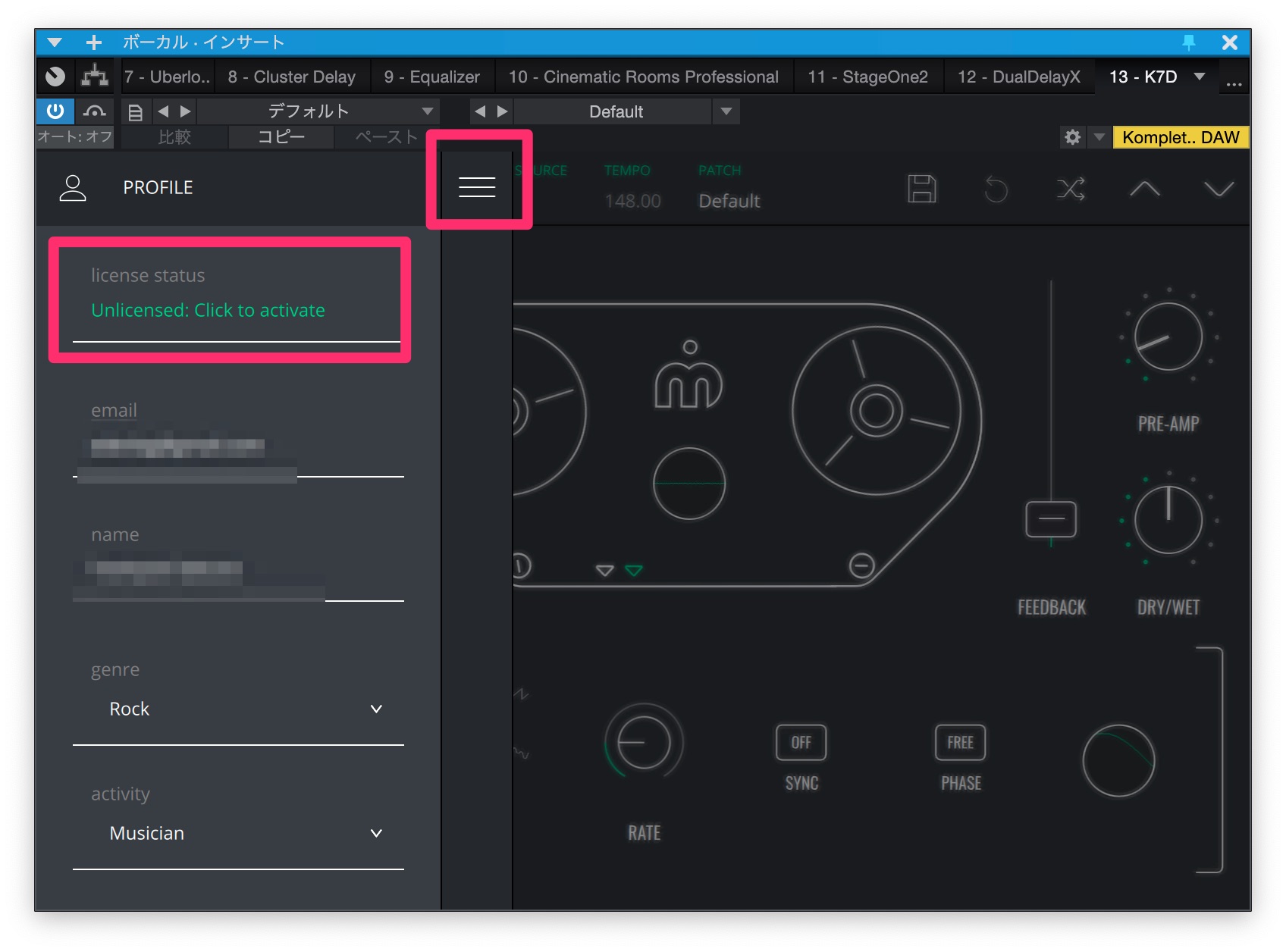Toggle the PHASE FREE button

click(960, 743)
